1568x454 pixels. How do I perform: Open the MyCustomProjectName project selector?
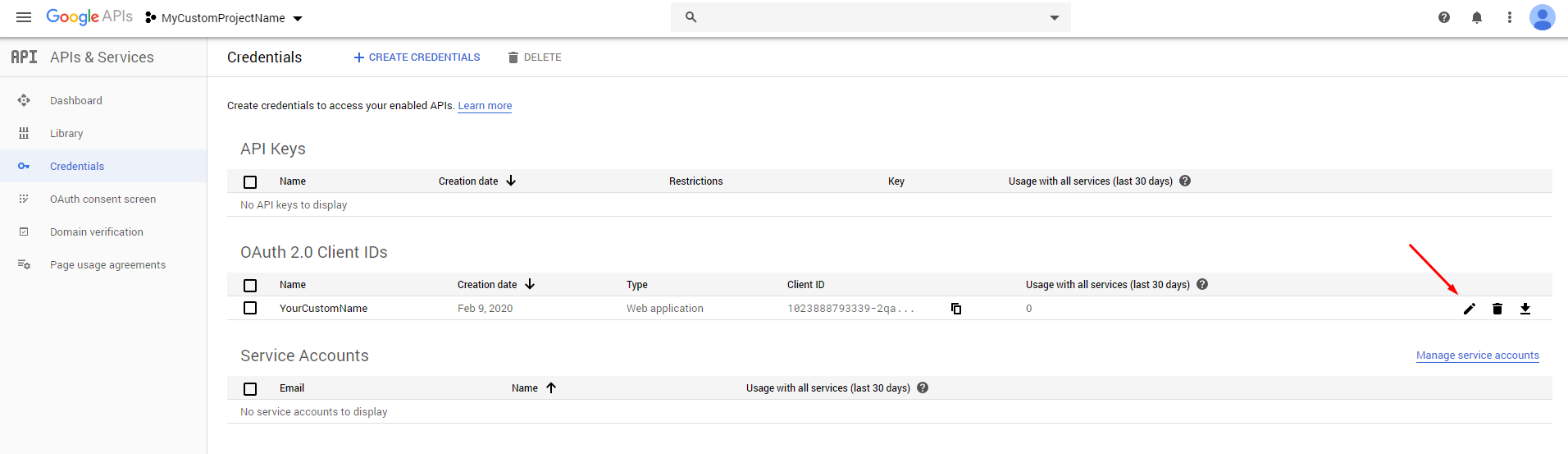224,18
